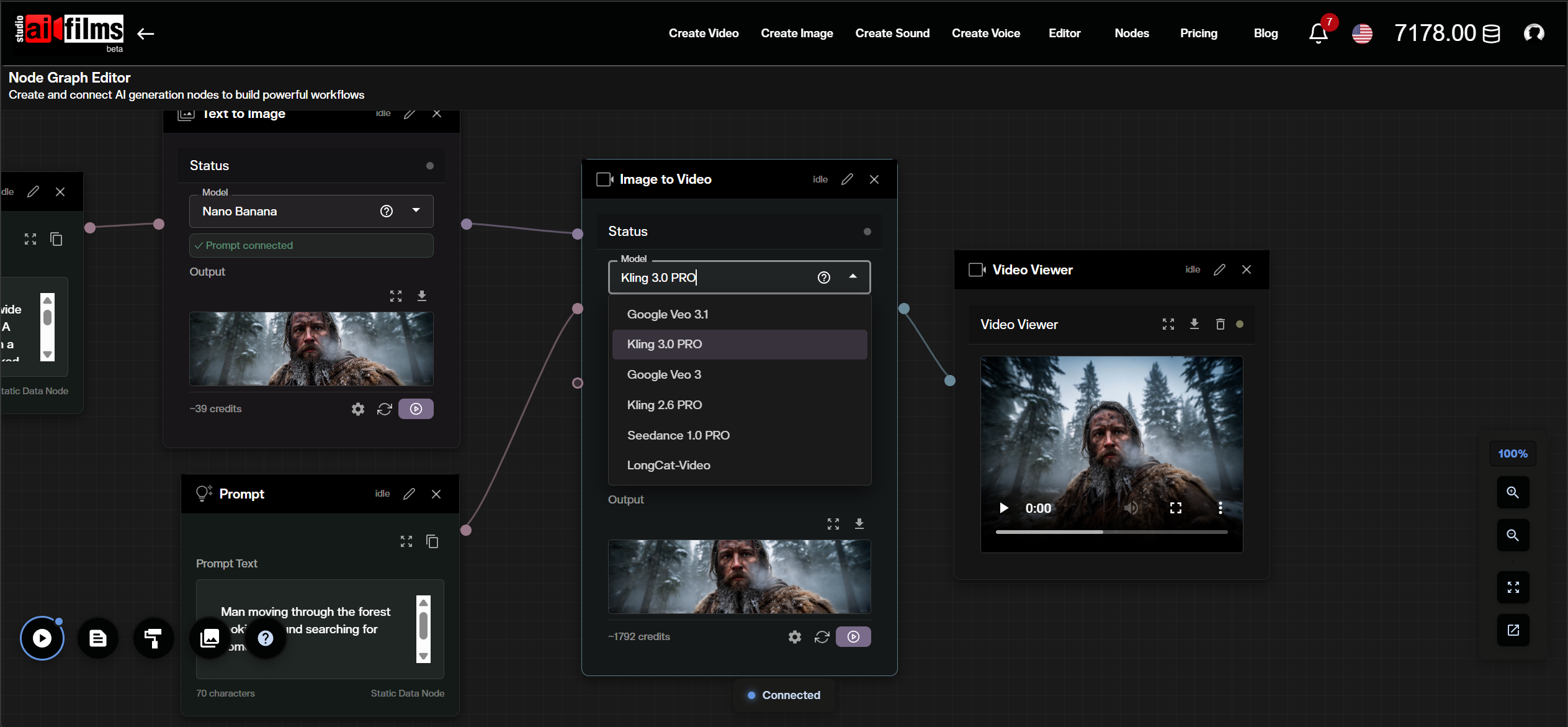Navigate to the Pricing page

1198,33
